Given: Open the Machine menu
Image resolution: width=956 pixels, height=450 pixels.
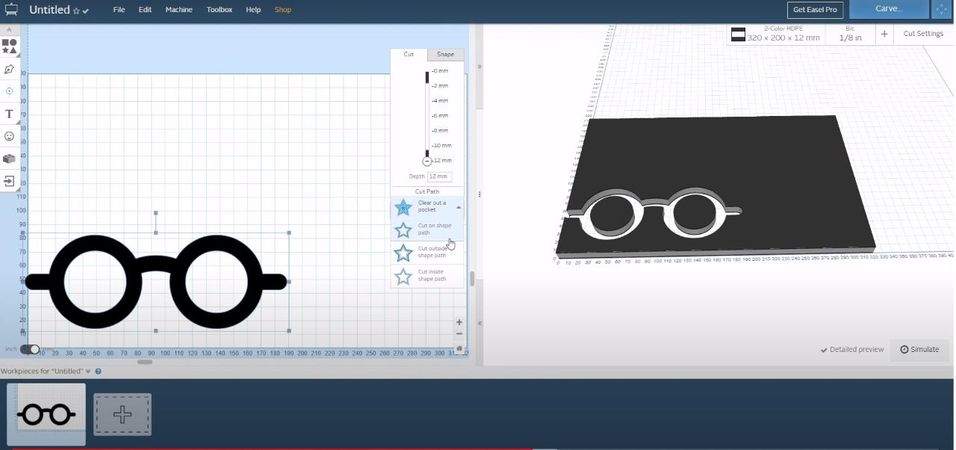Looking at the screenshot, I should pyautogui.click(x=179, y=10).
